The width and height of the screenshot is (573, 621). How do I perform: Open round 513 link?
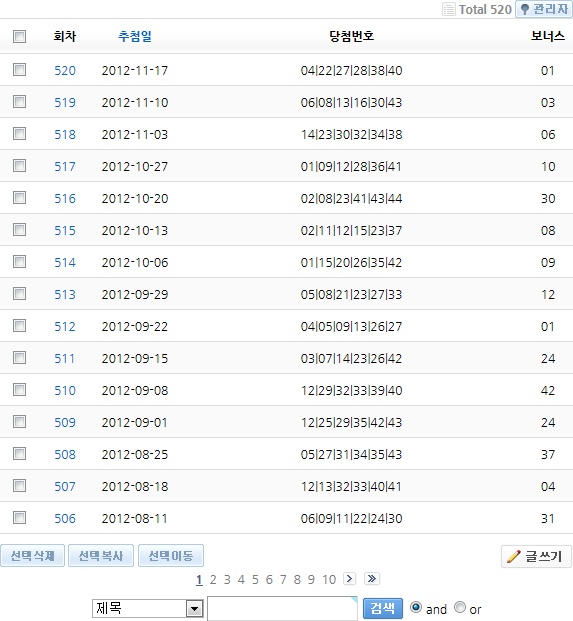pos(65,295)
